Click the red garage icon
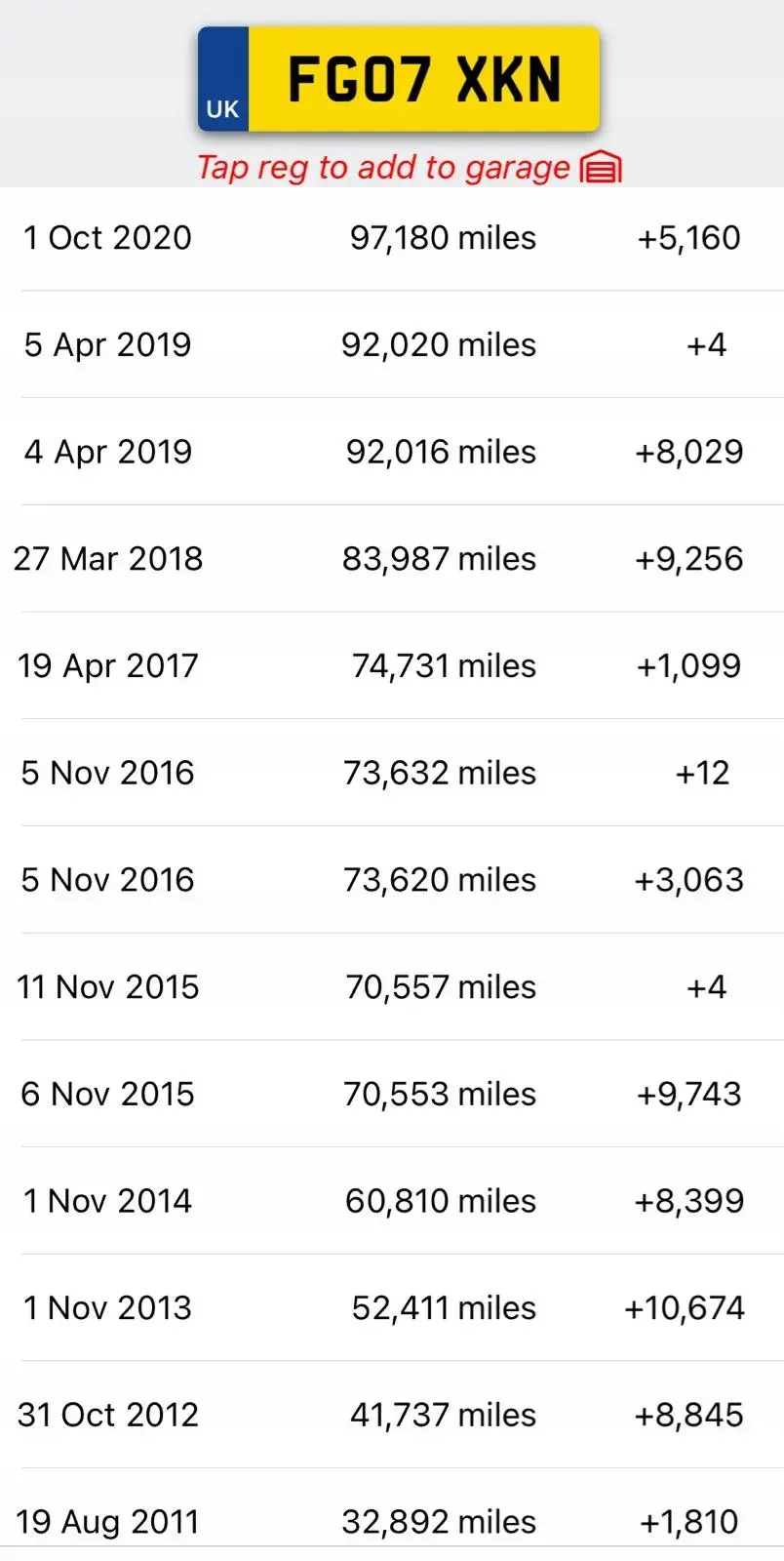Screen dimensions: 784x1561 point(601,168)
